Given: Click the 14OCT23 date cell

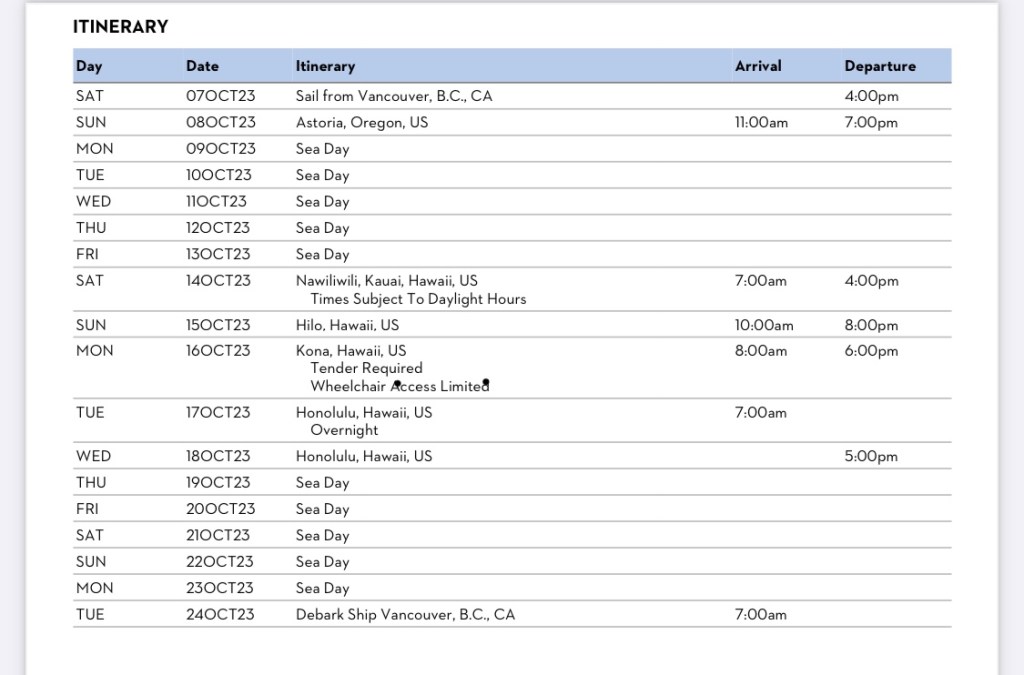Looking at the screenshot, I should (x=218, y=281).
